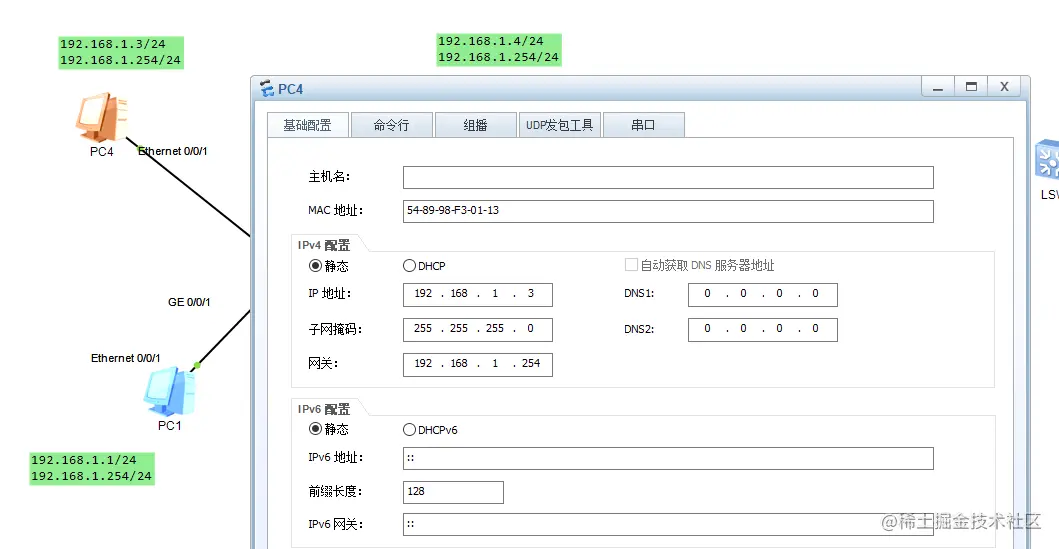Click the 主机名 input field
The width and height of the screenshot is (1059, 549).
[668, 178]
